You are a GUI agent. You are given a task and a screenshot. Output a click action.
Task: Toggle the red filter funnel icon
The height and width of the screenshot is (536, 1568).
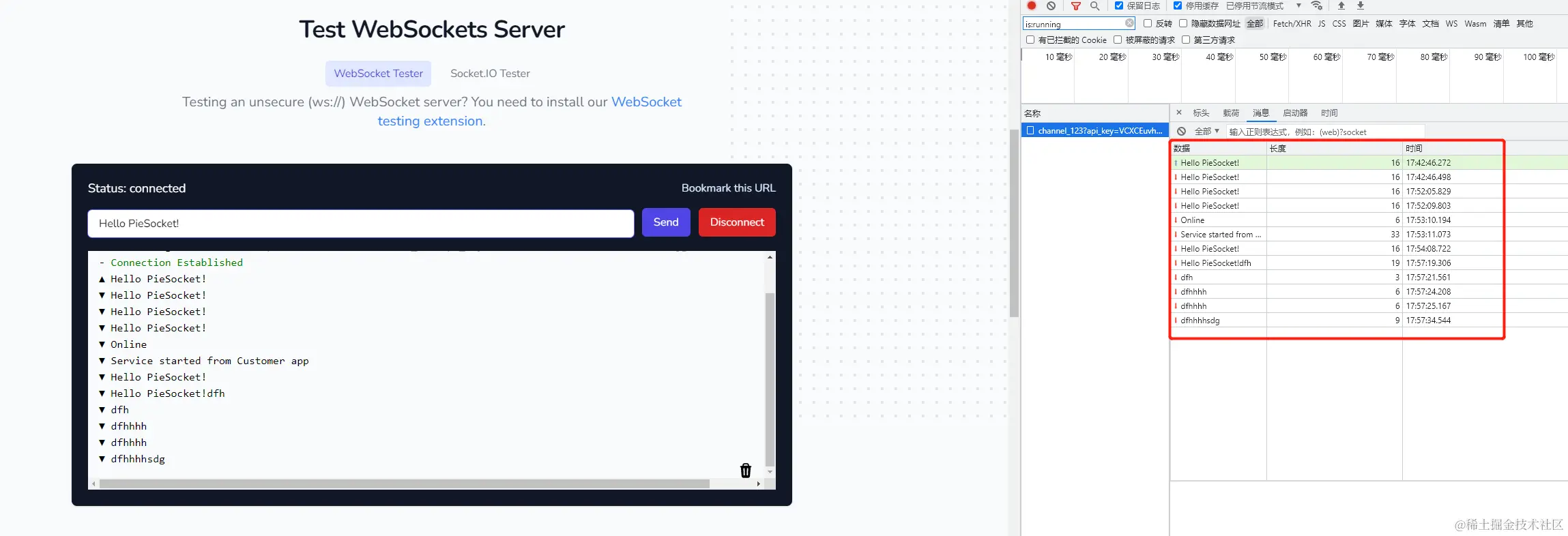[1076, 6]
